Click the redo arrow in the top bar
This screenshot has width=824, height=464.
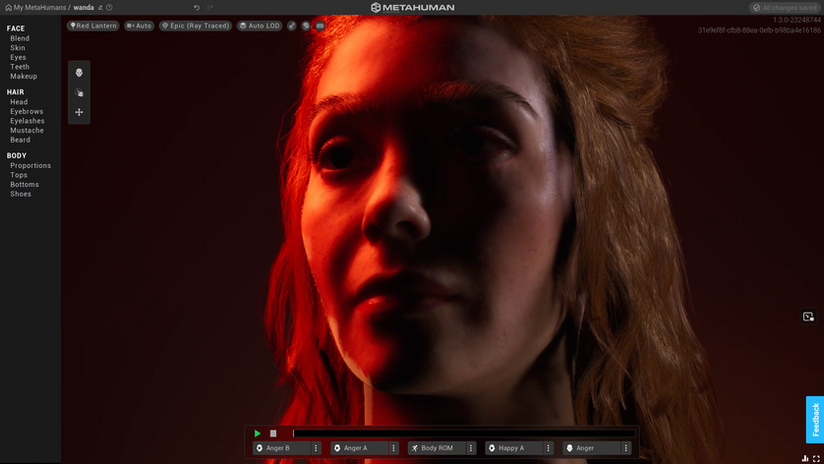[210, 7]
